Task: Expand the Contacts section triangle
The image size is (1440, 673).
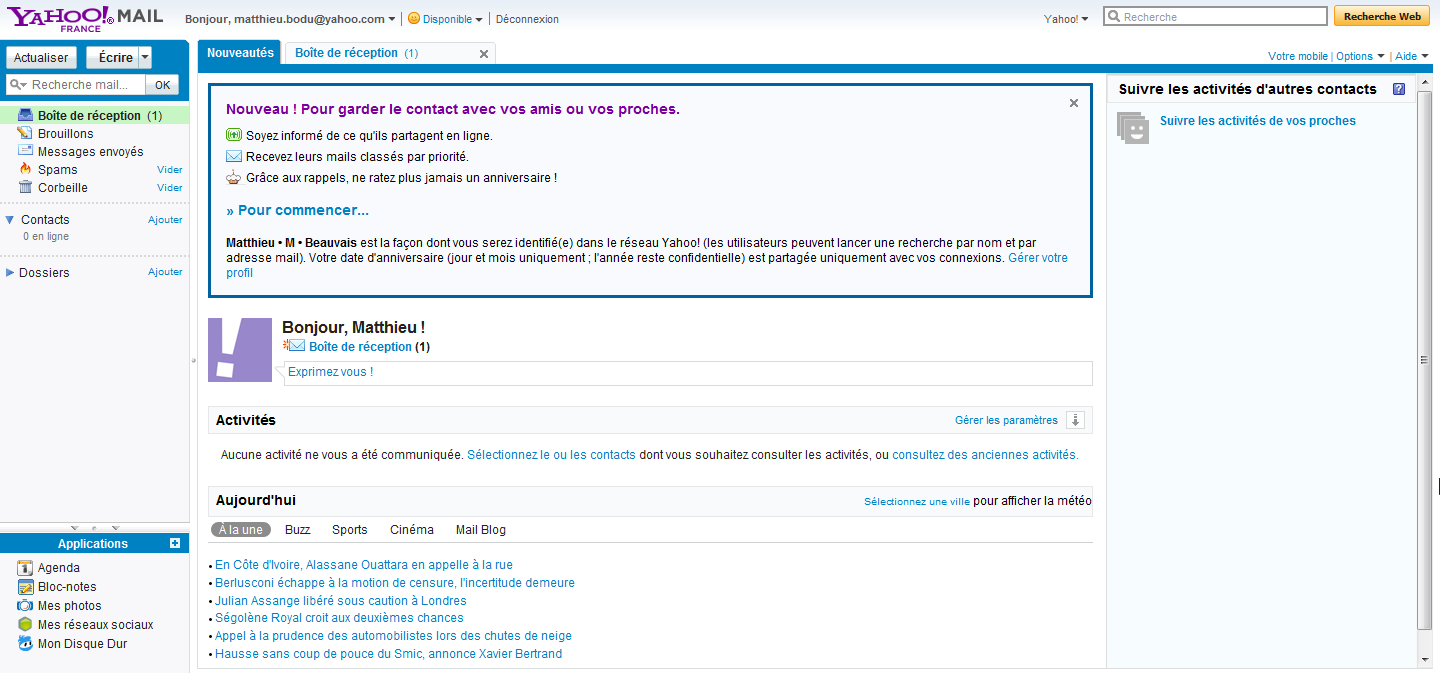Action: (10, 220)
